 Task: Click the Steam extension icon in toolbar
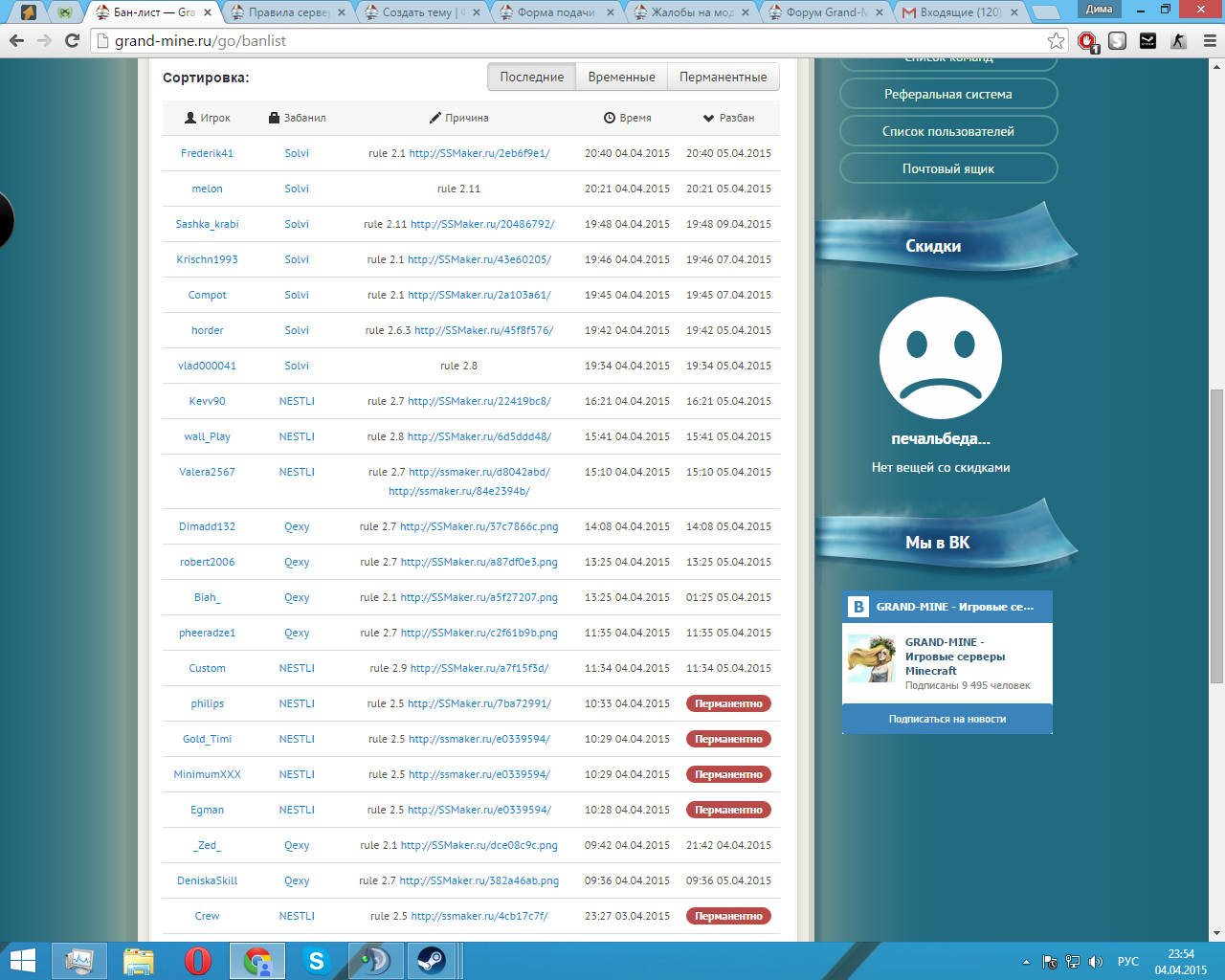(x=1147, y=41)
